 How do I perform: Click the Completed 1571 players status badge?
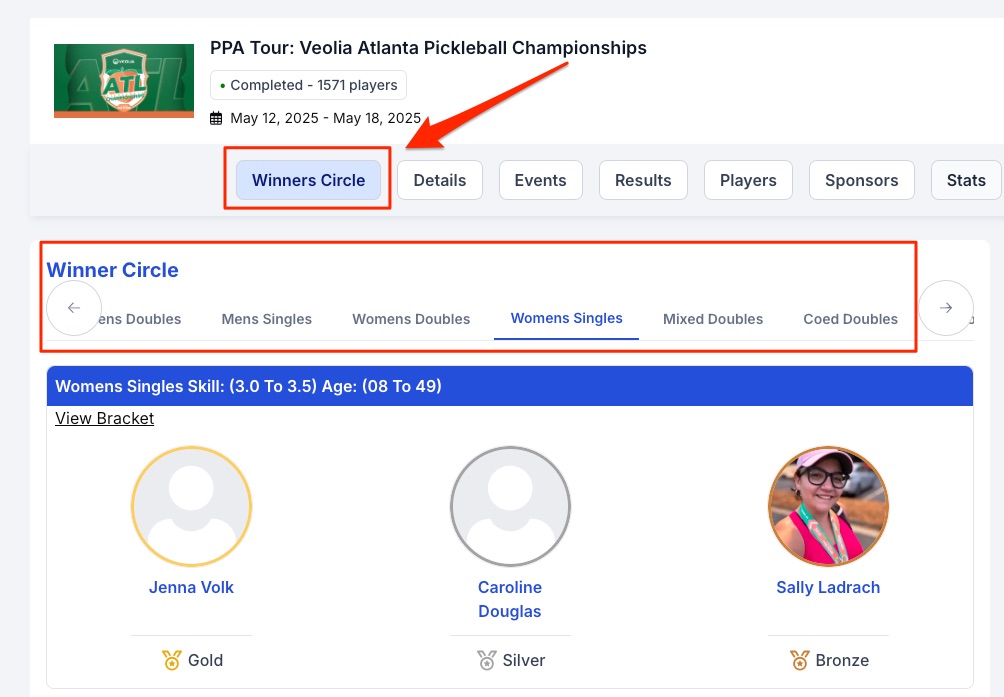pos(308,85)
